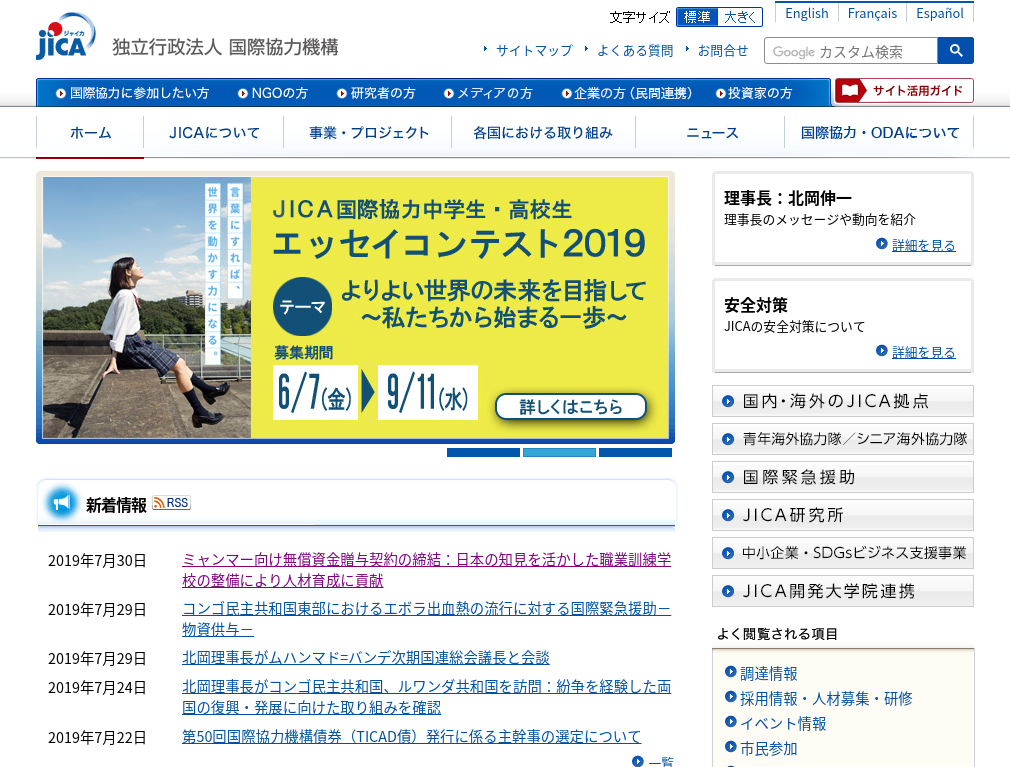Screen dimensions: 1010x767
Task: Click the red book icon in サイト活用ガイド
Action: coord(850,90)
